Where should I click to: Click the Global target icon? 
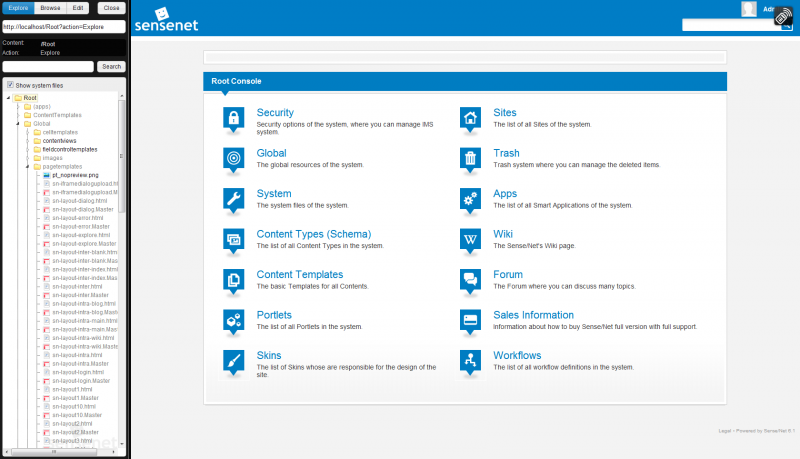pyautogui.click(x=234, y=160)
